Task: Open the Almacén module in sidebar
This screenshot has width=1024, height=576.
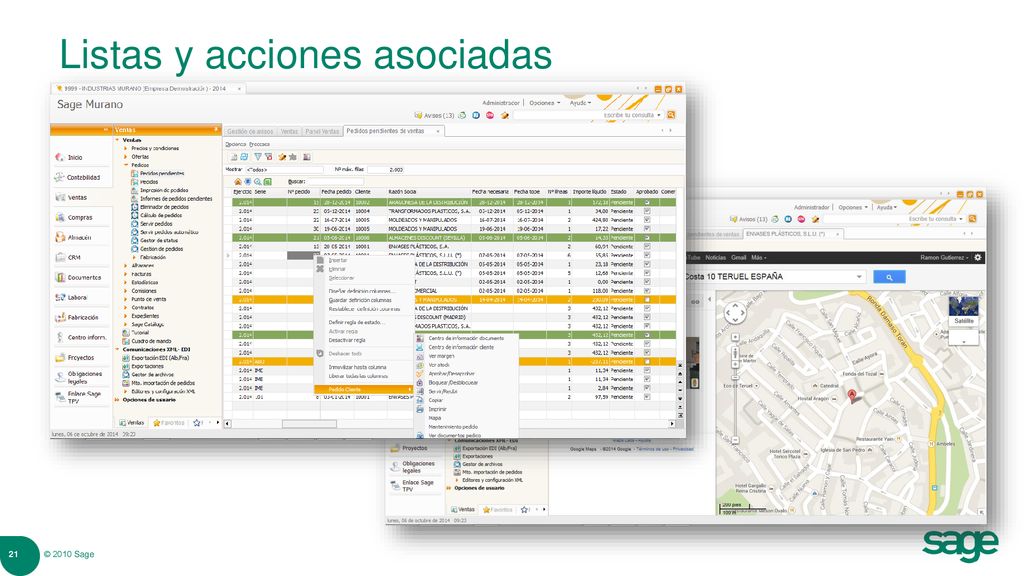Action: pos(73,238)
